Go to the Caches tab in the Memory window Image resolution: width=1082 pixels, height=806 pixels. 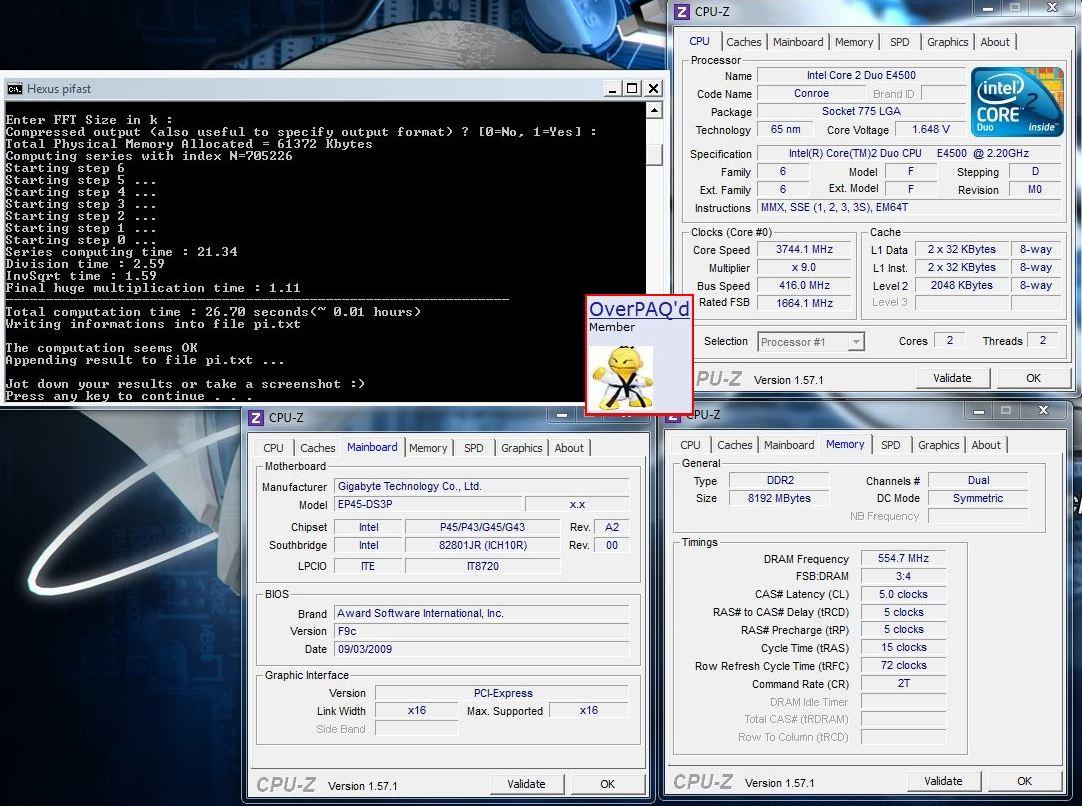pos(734,445)
